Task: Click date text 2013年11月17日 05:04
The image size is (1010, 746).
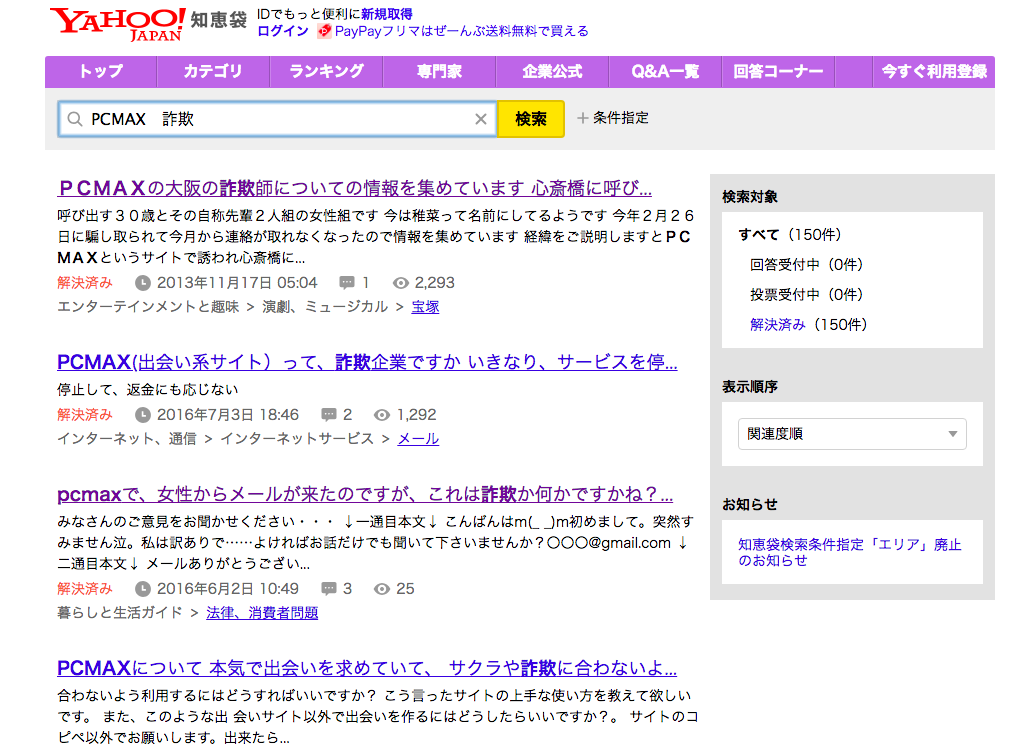Action: [237, 283]
